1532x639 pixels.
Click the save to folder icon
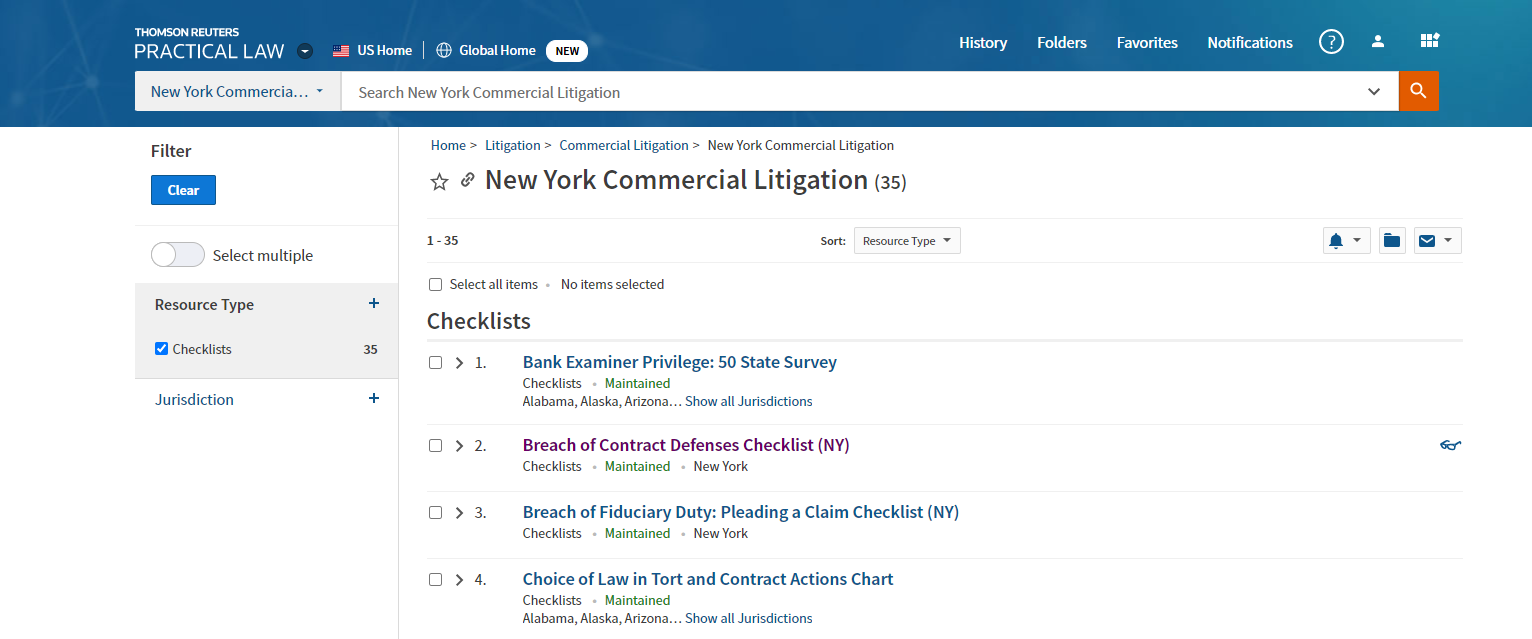[1392, 241]
